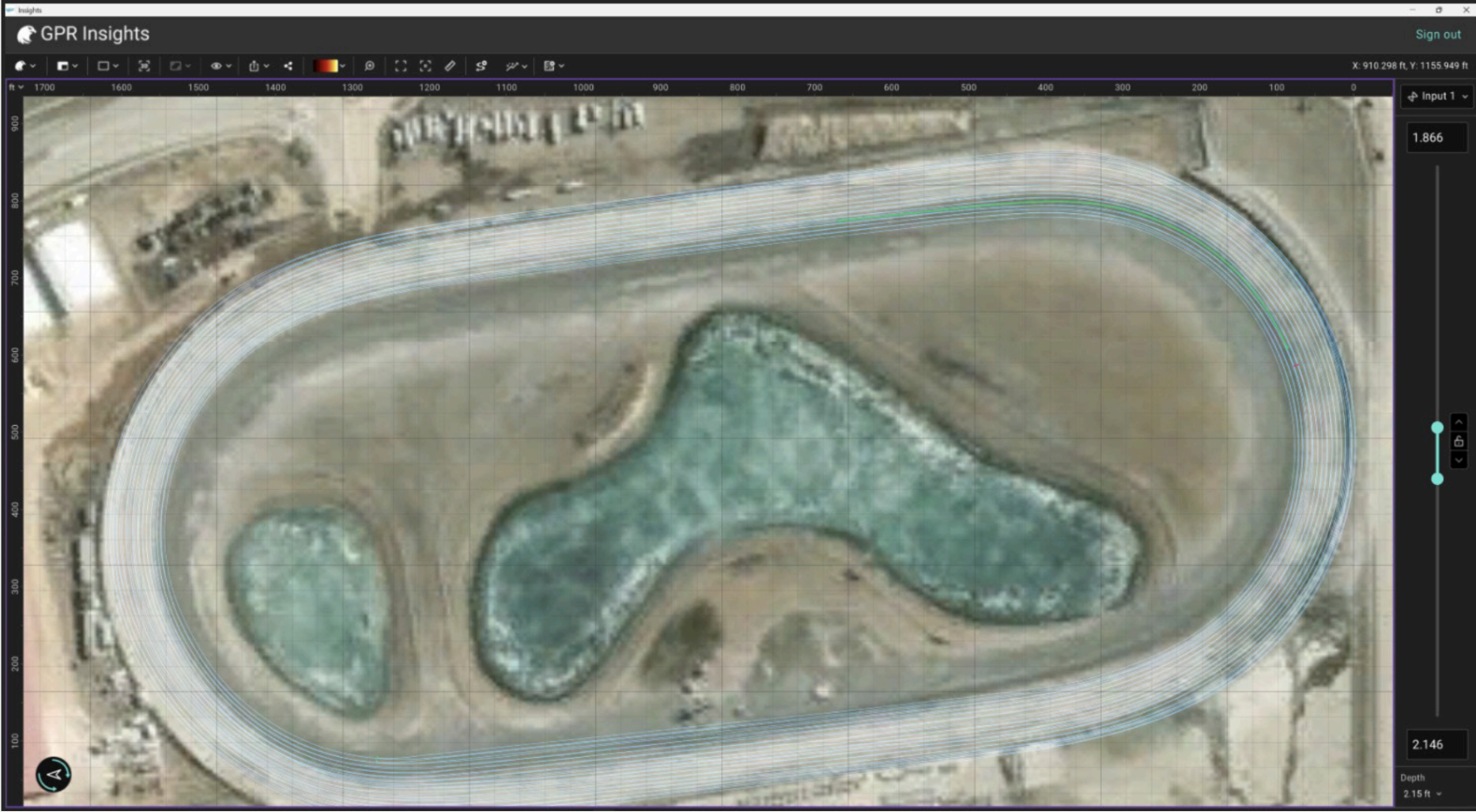
Task: Click the 3D view icon
Action: [144, 66]
